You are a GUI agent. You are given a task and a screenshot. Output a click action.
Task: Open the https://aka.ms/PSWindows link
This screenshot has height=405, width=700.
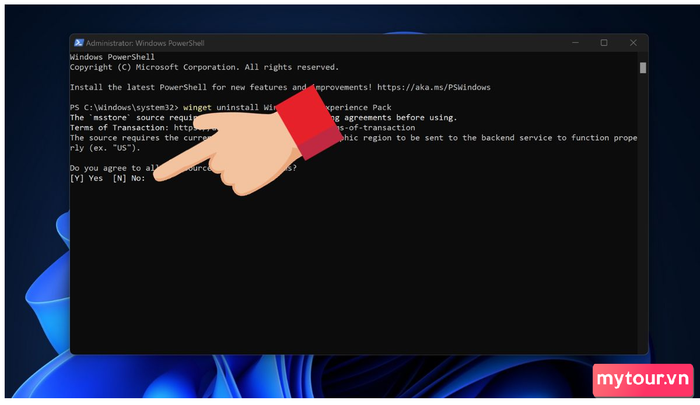point(433,87)
